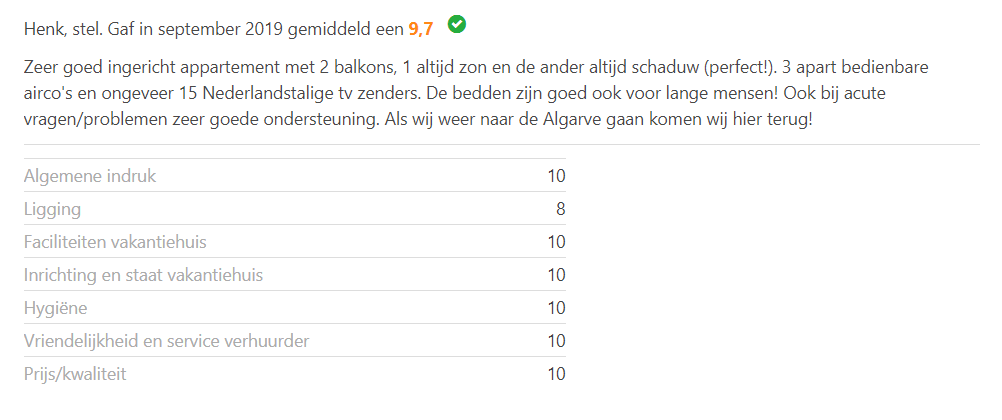
Task: Click the Prijs/kwaliteit score 10
Action: click(556, 374)
